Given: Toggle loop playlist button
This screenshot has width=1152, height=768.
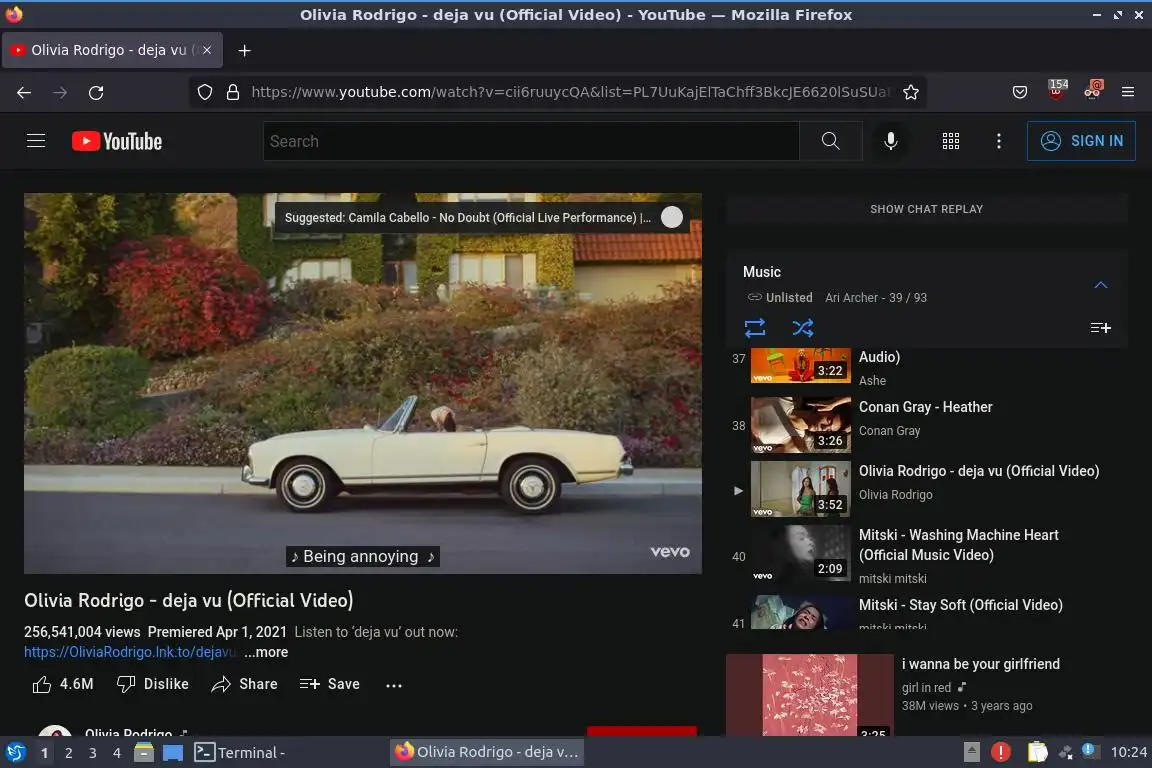Looking at the screenshot, I should click(755, 328).
